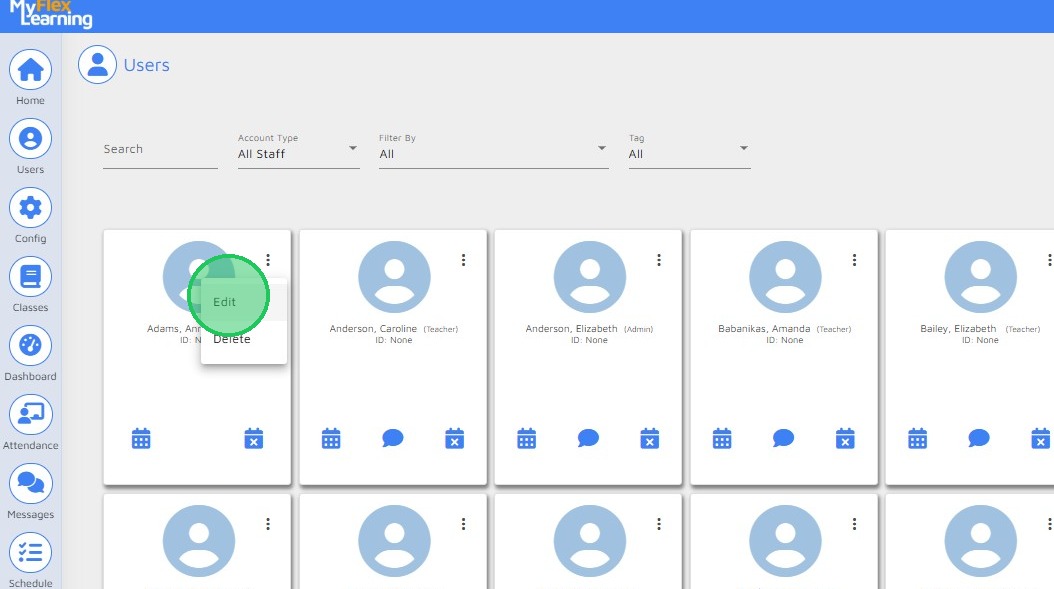Screen dimensions: 1054x589
Task: Click the Users page header icon
Action: point(97,65)
